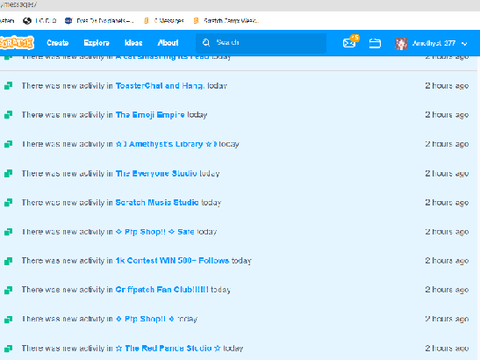Click studio icon beside Scratch Music Studio
The width and height of the screenshot is (480, 360).
click(x=8, y=202)
